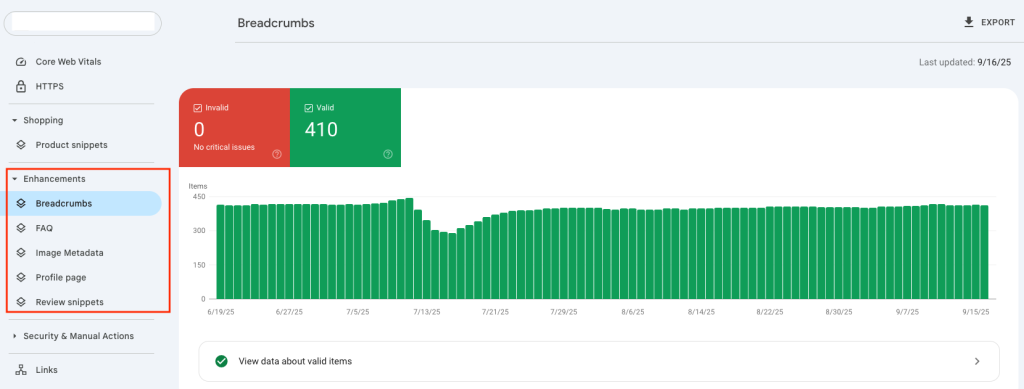Click the 9/15/25 axis date label

tap(977, 312)
